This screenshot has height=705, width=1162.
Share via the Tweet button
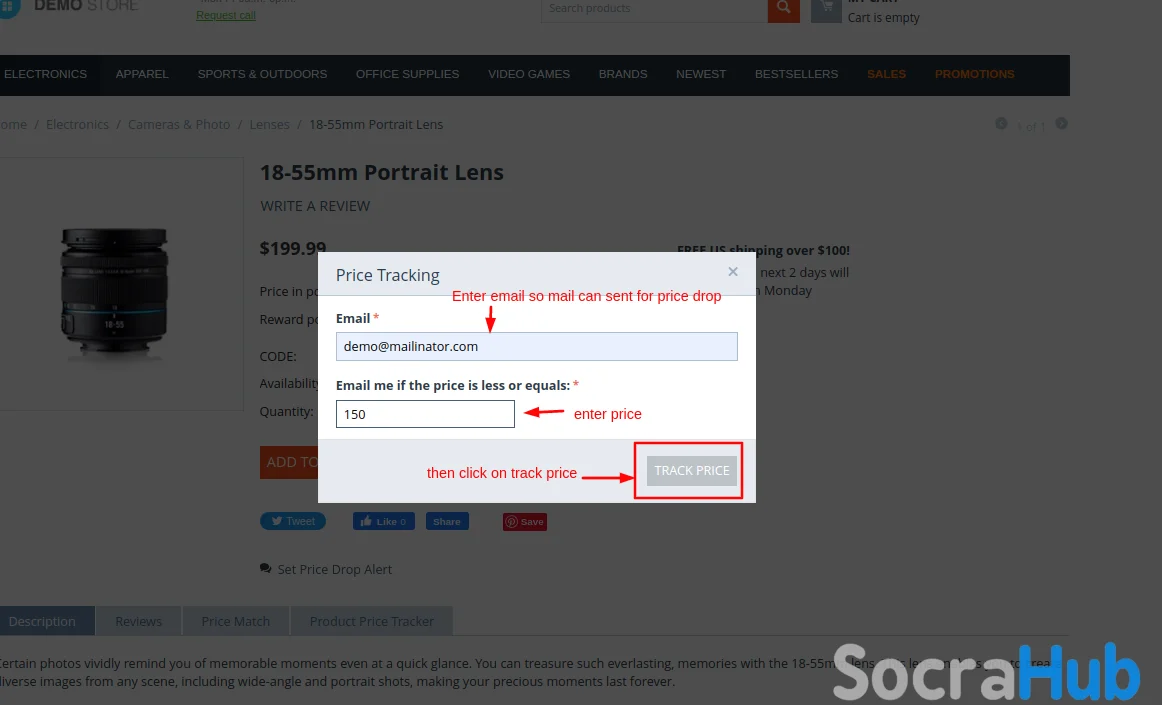click(293, 521)
